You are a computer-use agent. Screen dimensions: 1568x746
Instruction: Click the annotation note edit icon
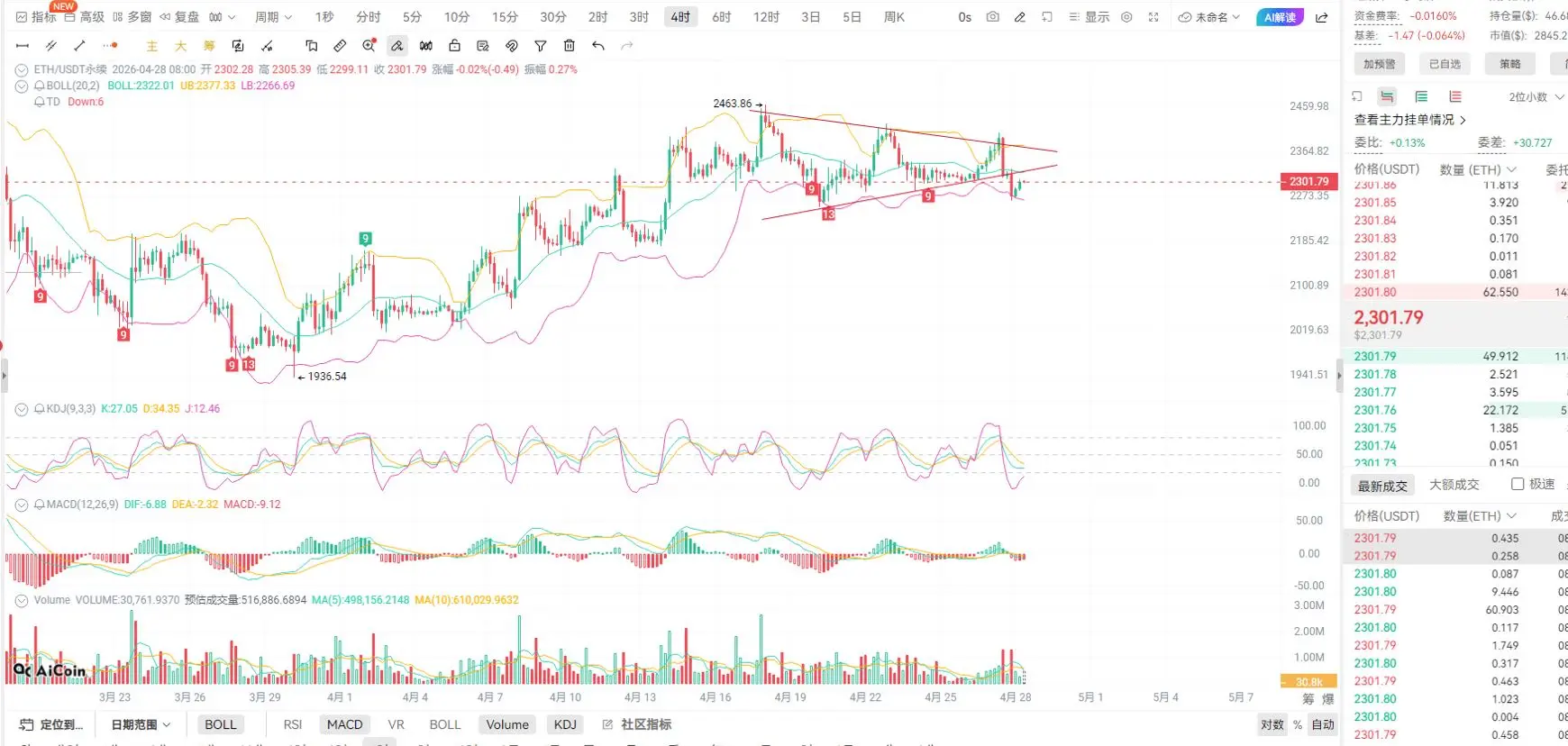pos(483,46)
